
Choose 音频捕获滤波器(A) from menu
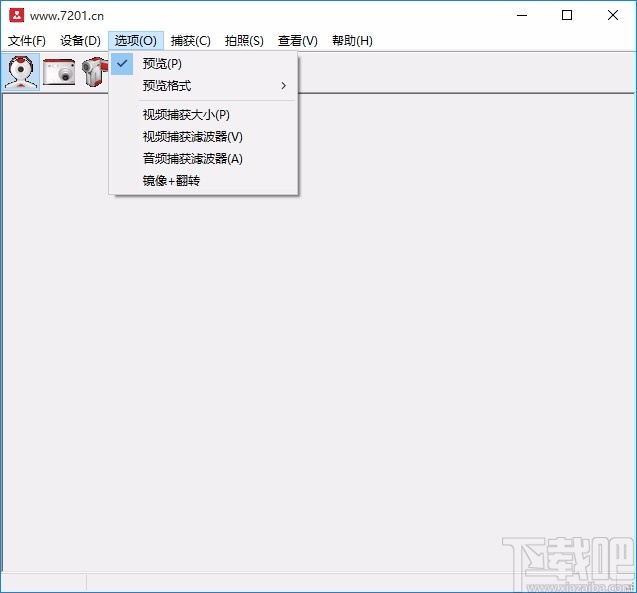204,159
